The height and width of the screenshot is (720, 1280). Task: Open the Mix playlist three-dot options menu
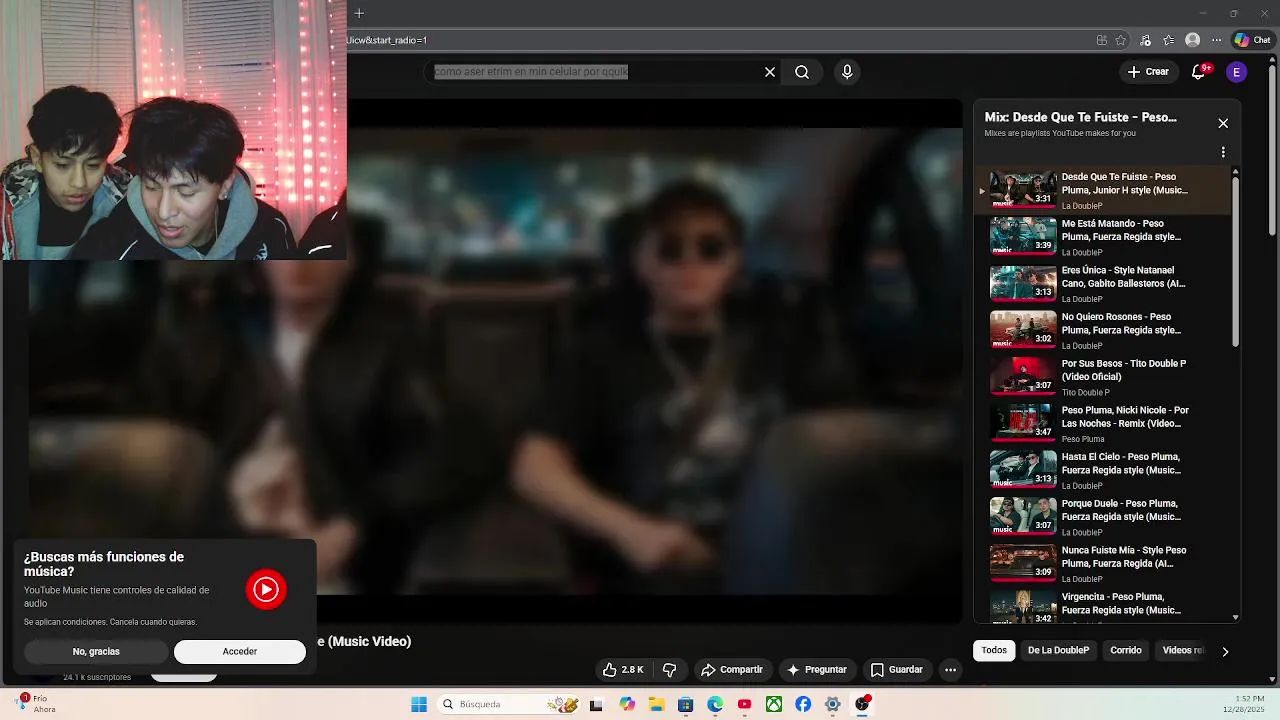point(1223,153)
